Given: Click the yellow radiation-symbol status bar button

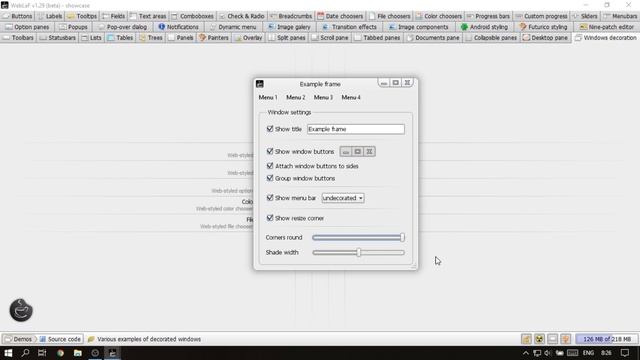Looking at the screenshot, I should click(539, 339).
